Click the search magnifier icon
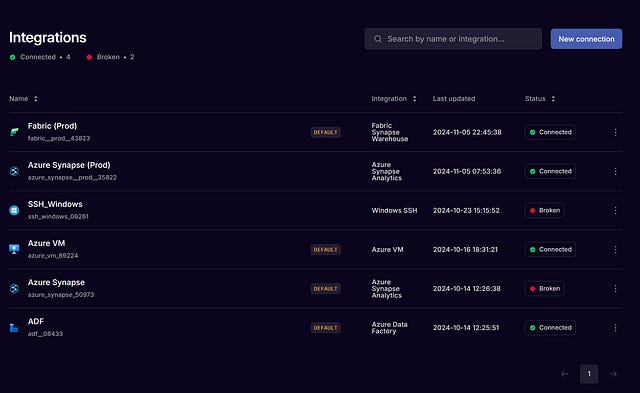Viewport: 640px width, 393px height. (x=378, y=39)
